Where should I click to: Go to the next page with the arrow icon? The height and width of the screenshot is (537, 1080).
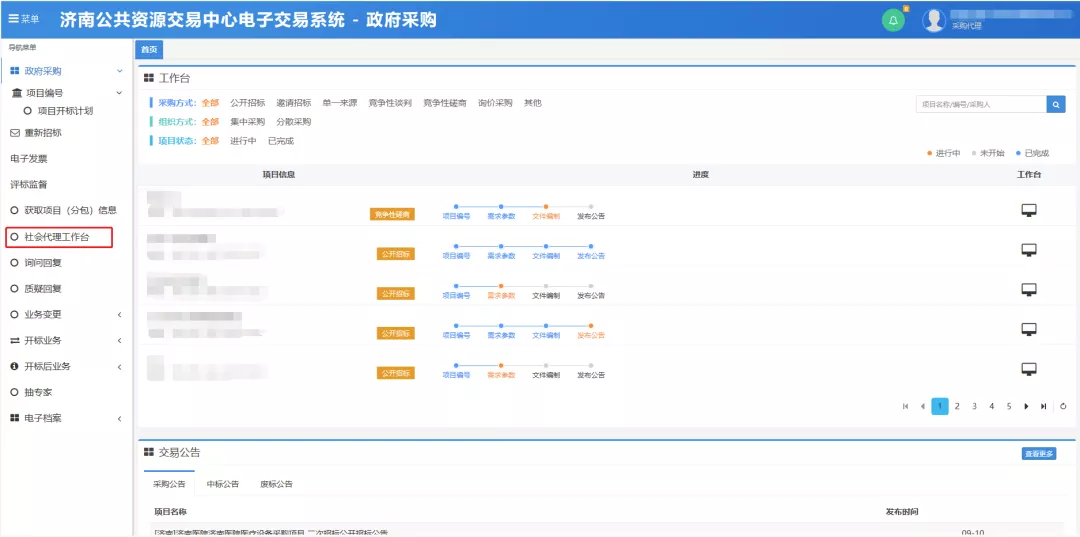1027,406
